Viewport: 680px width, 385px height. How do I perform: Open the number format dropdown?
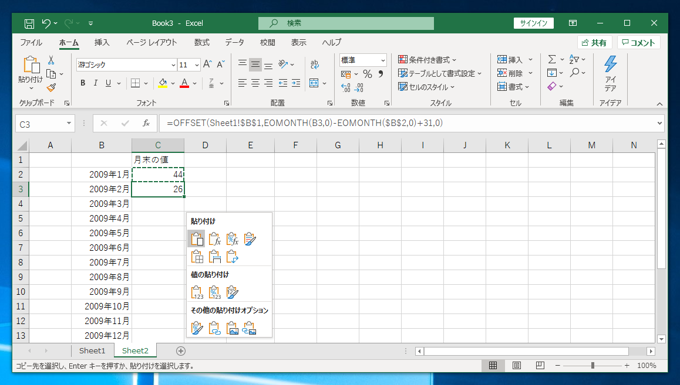[x=382, y=60]
